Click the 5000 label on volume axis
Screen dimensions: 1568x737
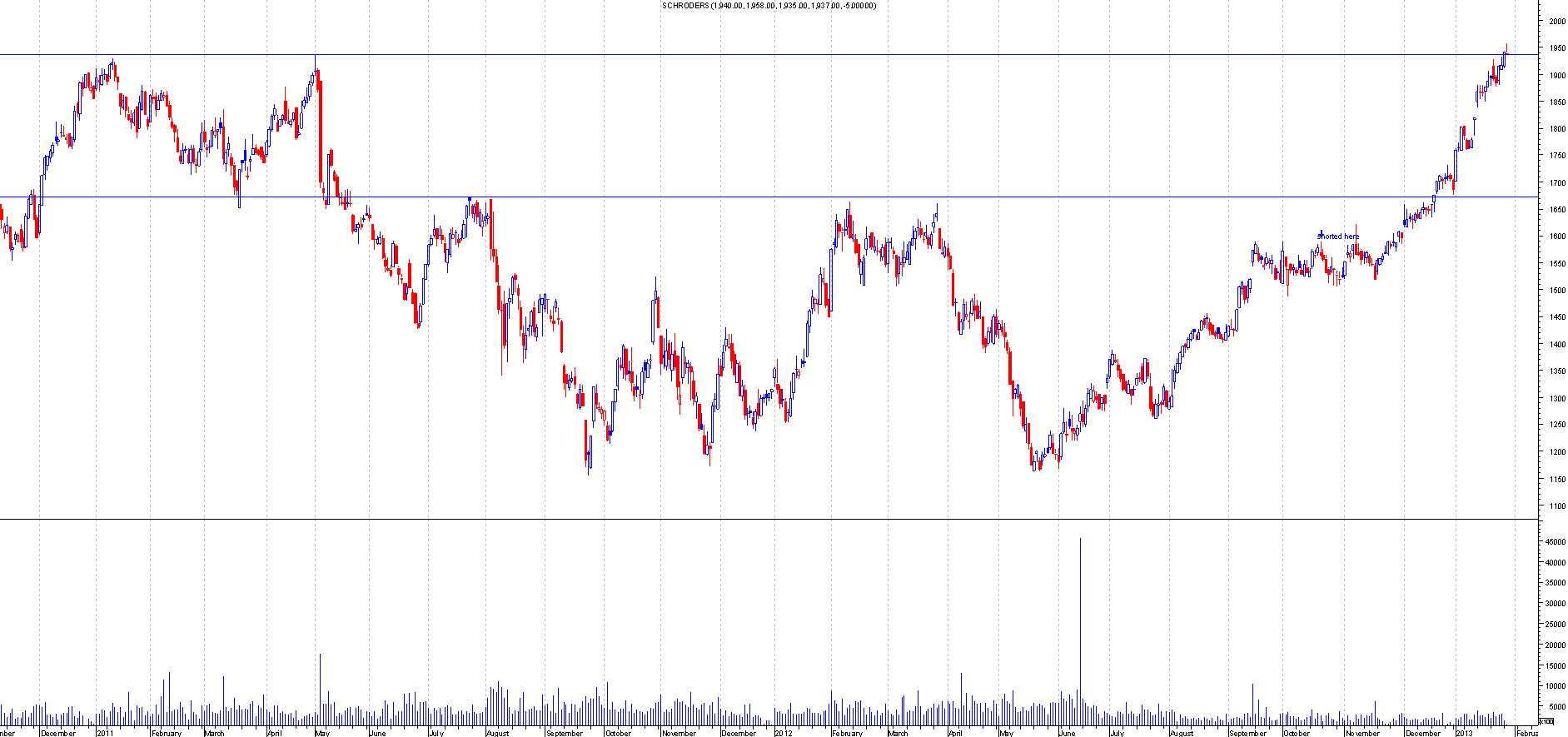point(1555,707)
